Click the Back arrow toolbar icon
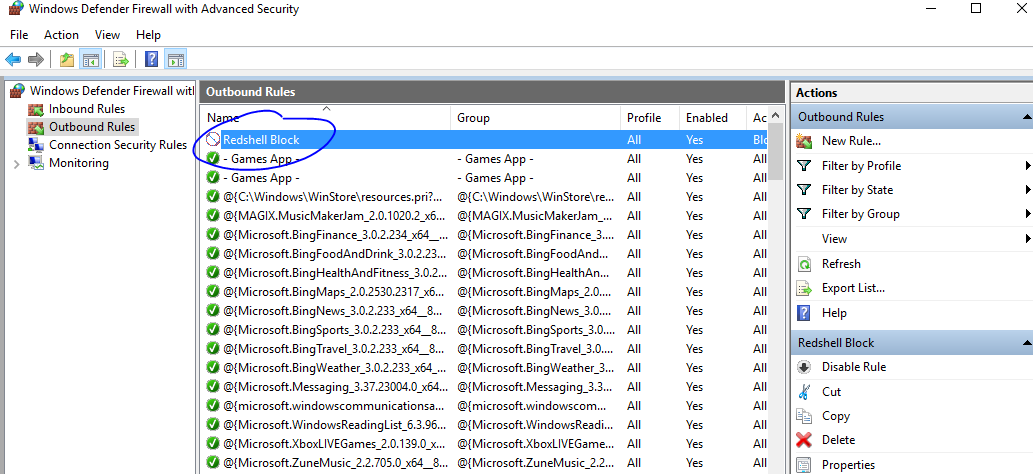The image size is (1033, 474). (13, 60)
